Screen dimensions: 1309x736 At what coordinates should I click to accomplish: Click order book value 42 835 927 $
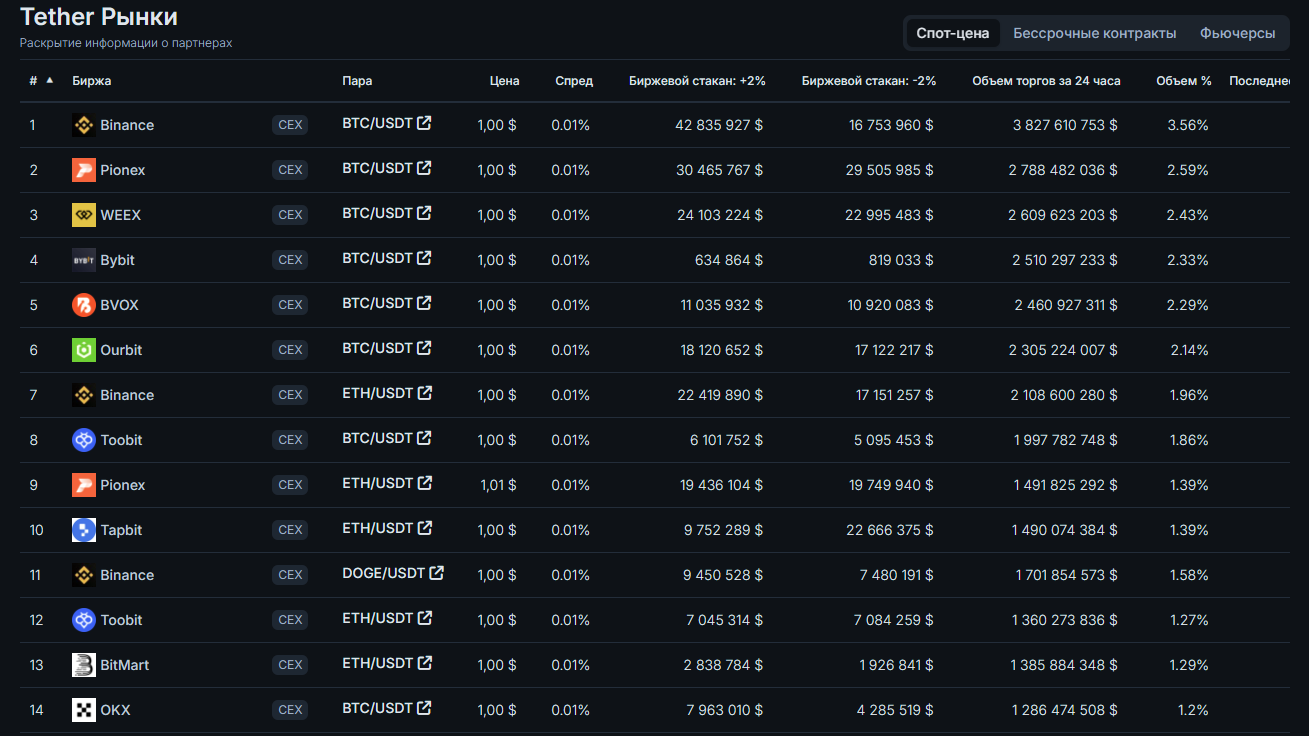(x=719, y=125)
